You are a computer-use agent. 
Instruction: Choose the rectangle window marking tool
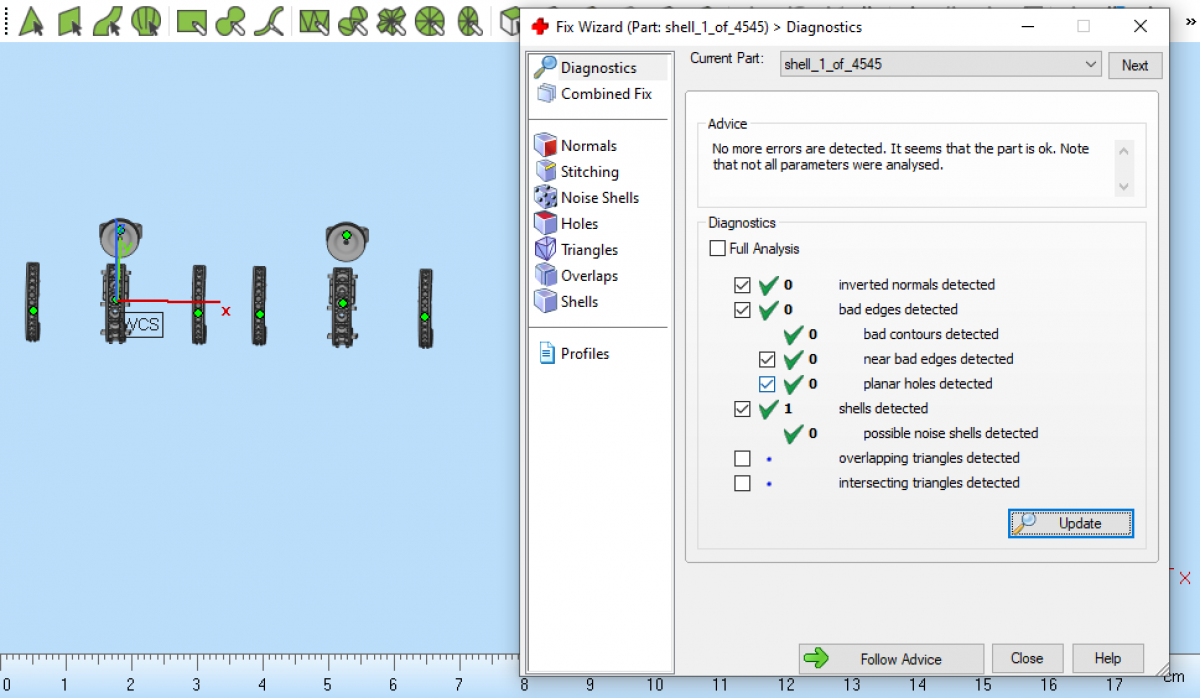191,20
